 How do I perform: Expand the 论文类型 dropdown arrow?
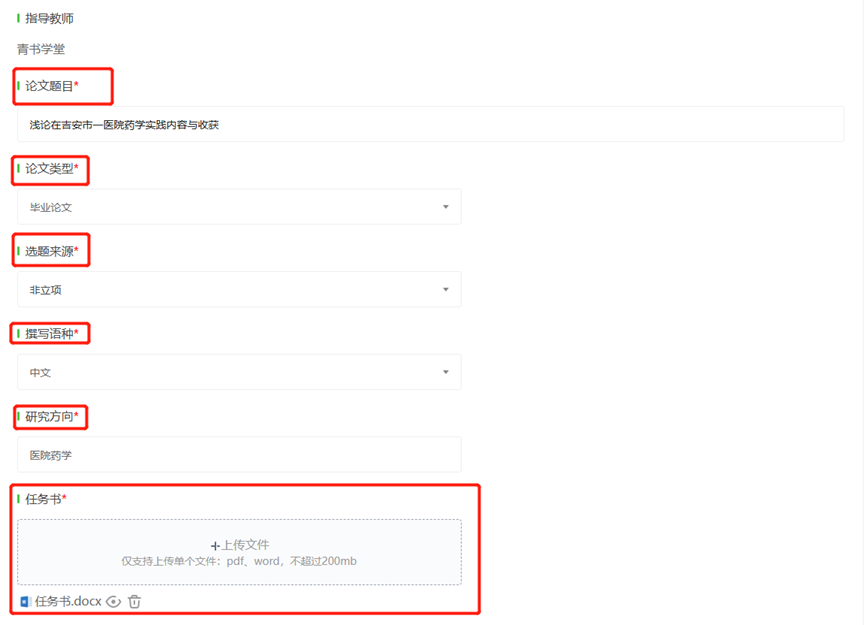(x=445, y=207)
